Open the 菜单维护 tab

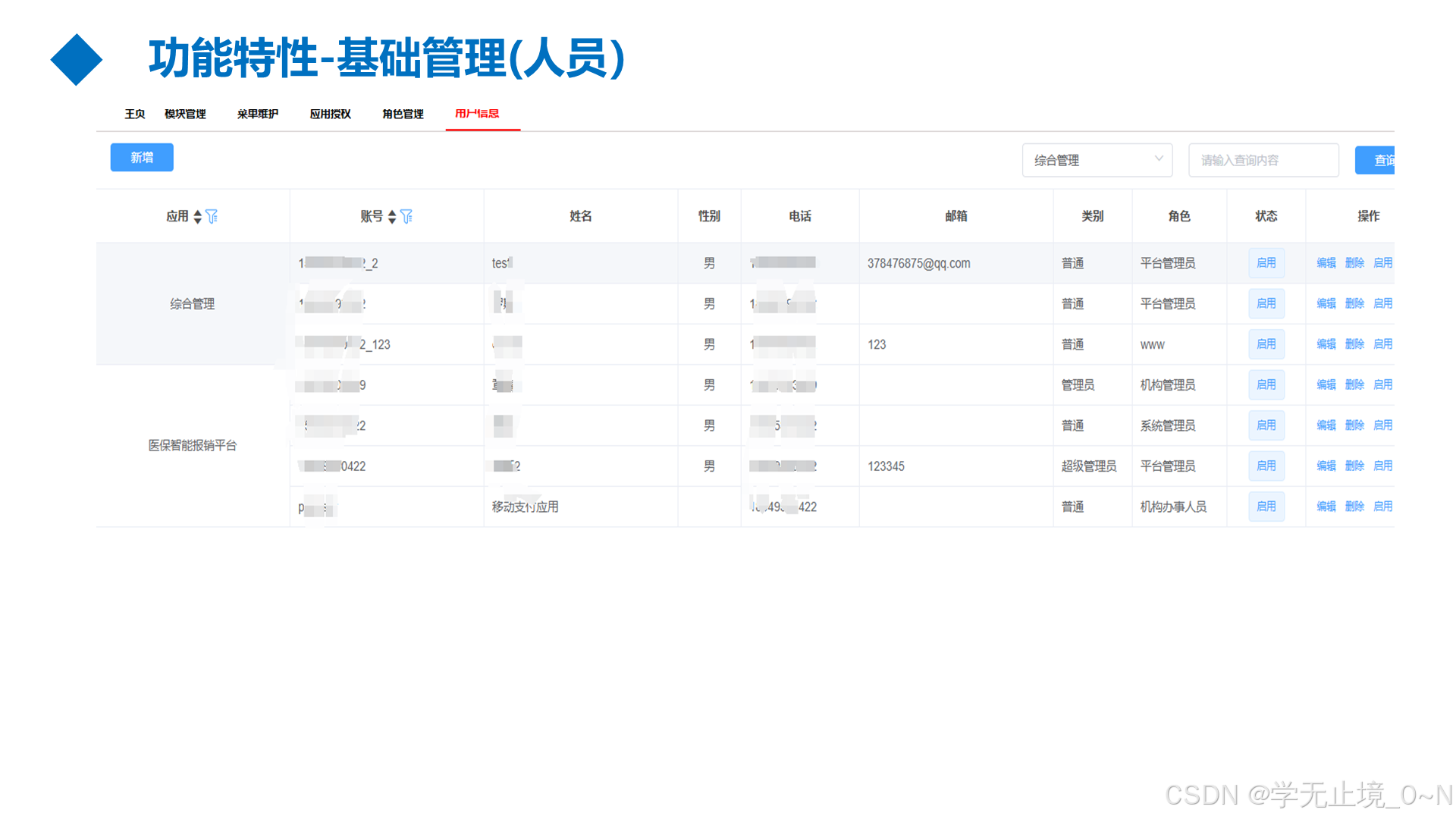pyautogui.click(x=257, y=114)
